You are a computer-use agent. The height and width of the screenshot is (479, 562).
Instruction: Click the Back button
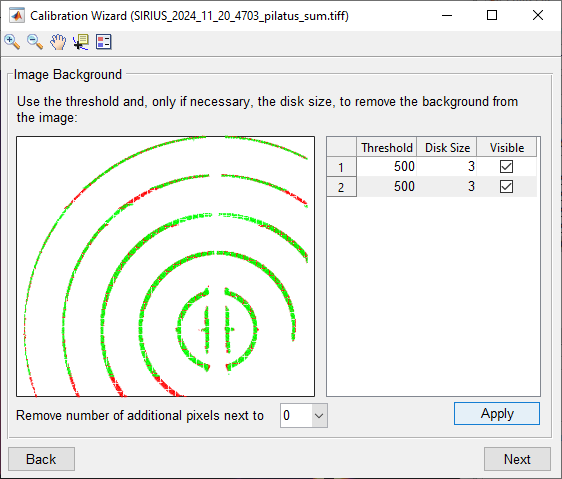[x=41, y=459]
